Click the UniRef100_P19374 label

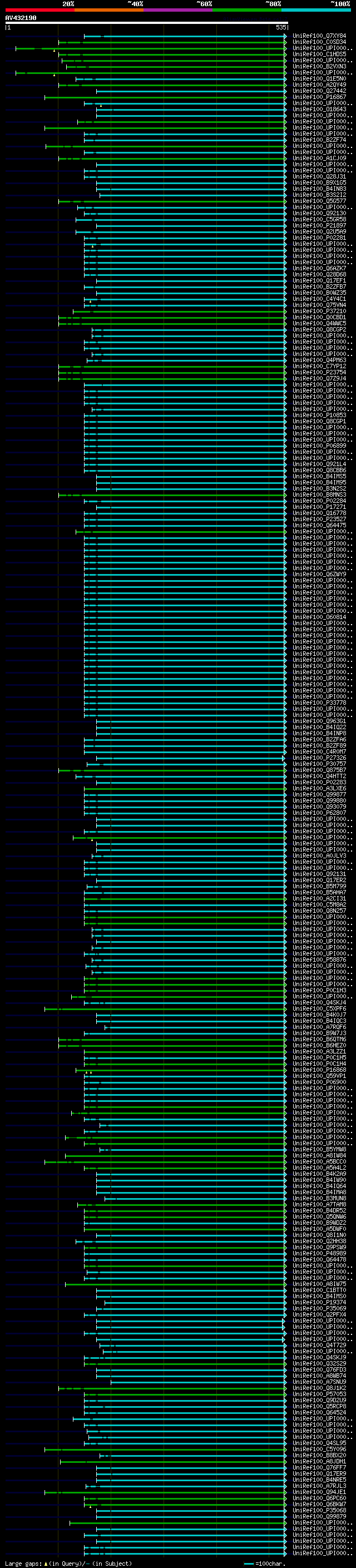point(319,1303)
